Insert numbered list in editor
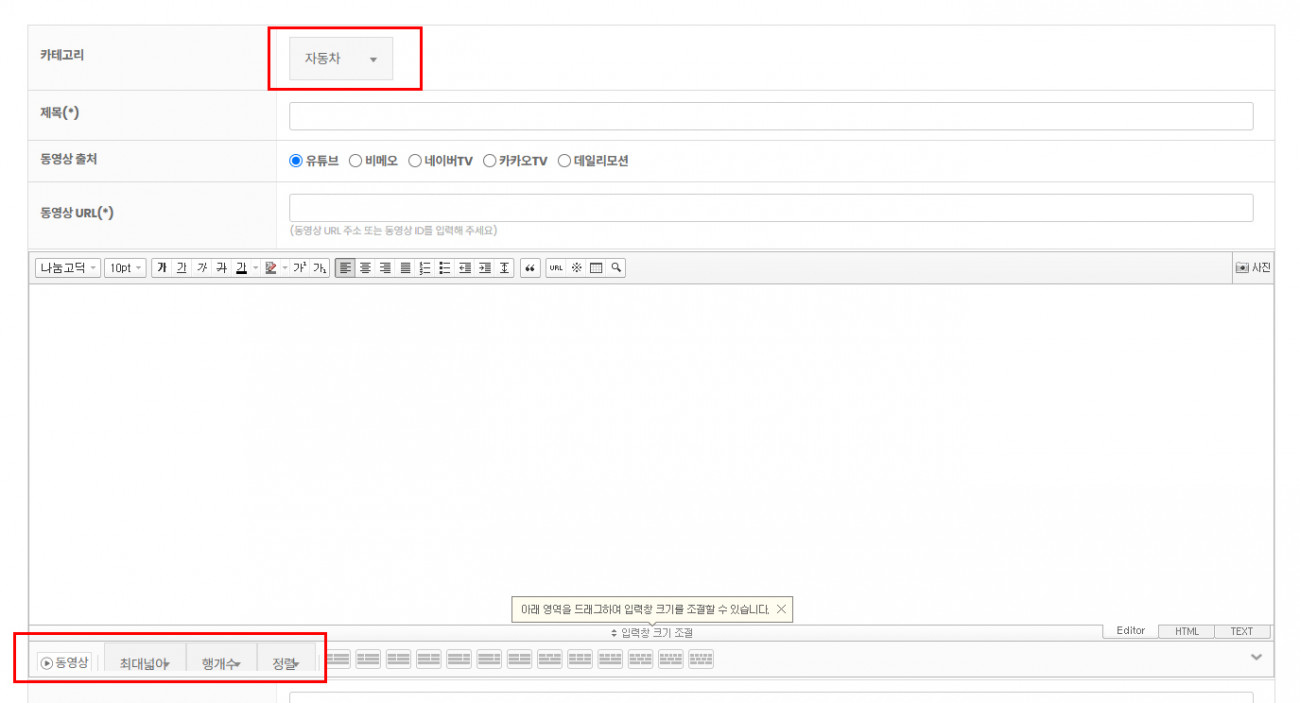Screen dimensions: 1300x703 point(425,268)
